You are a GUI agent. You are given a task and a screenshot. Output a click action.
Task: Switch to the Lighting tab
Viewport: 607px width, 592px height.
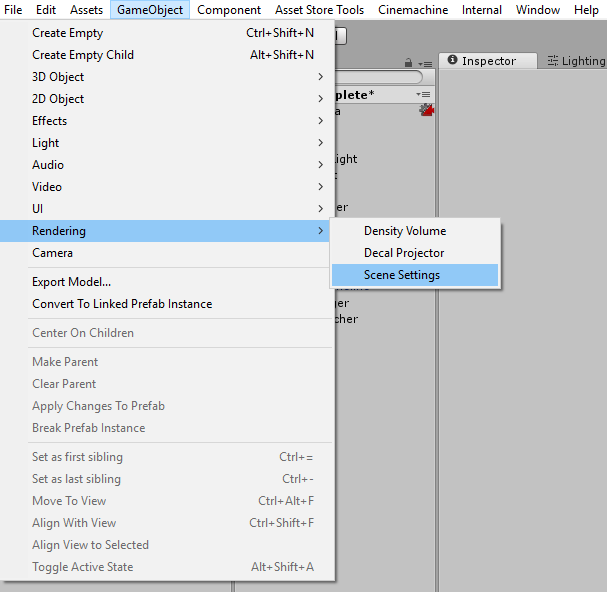577,61
